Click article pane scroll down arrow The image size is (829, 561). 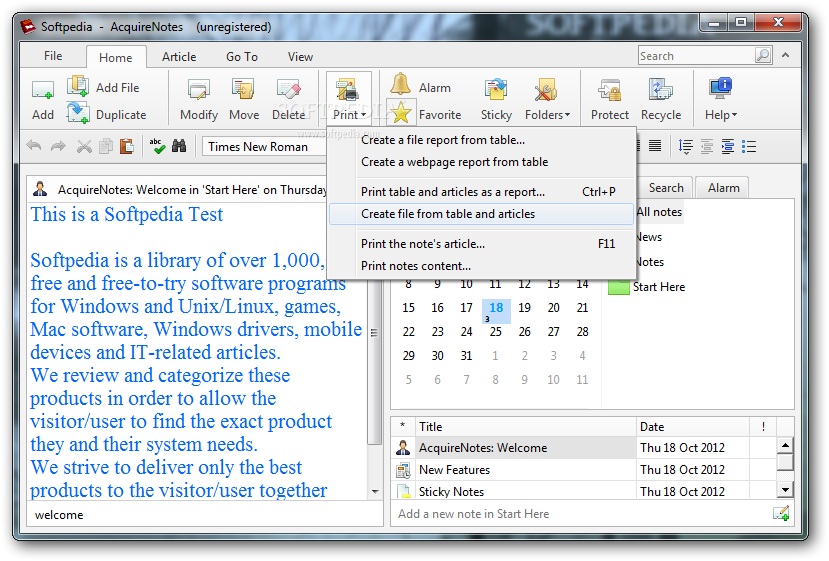(375, 491)
